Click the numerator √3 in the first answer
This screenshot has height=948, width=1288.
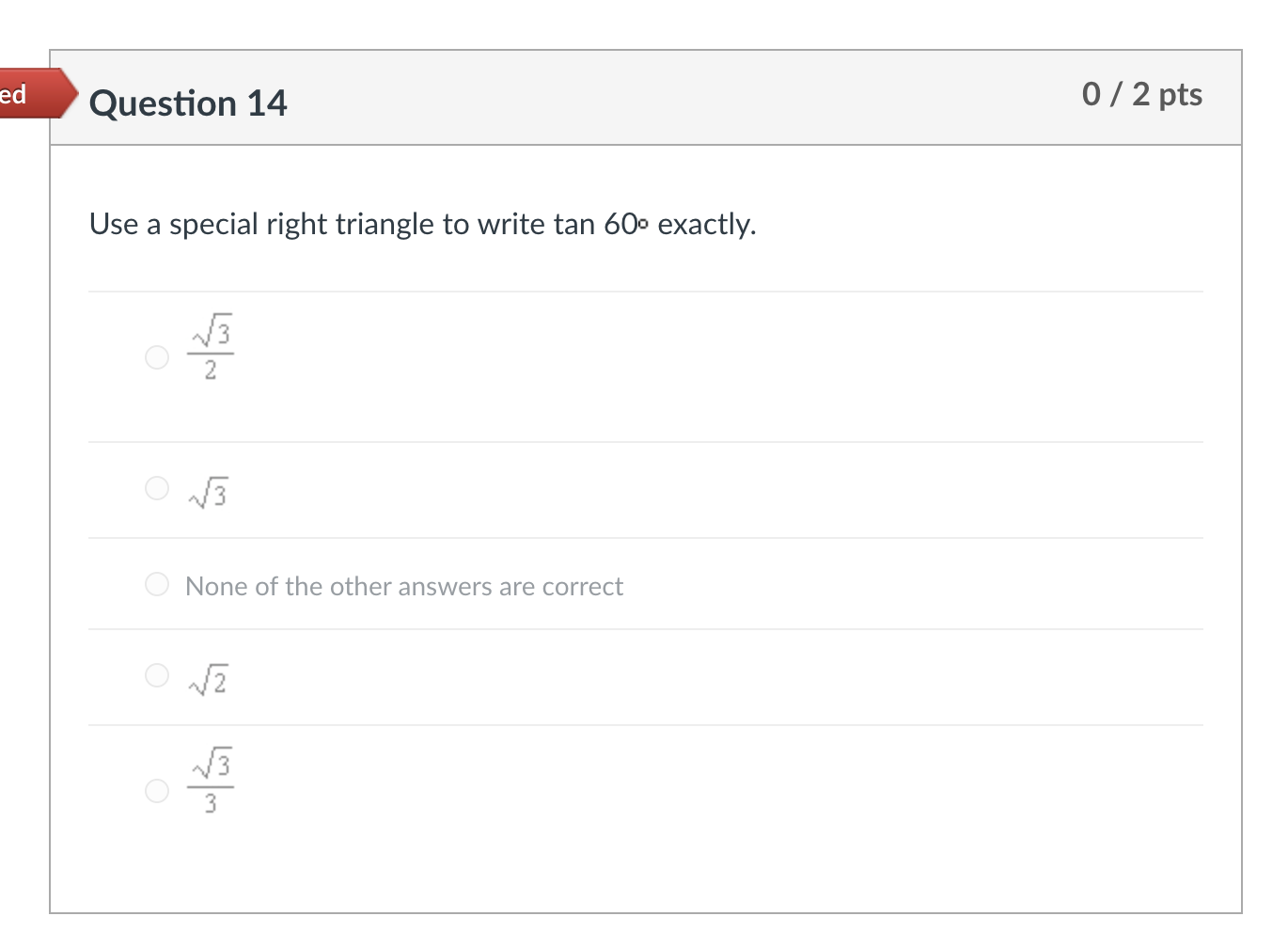[212, 331]
